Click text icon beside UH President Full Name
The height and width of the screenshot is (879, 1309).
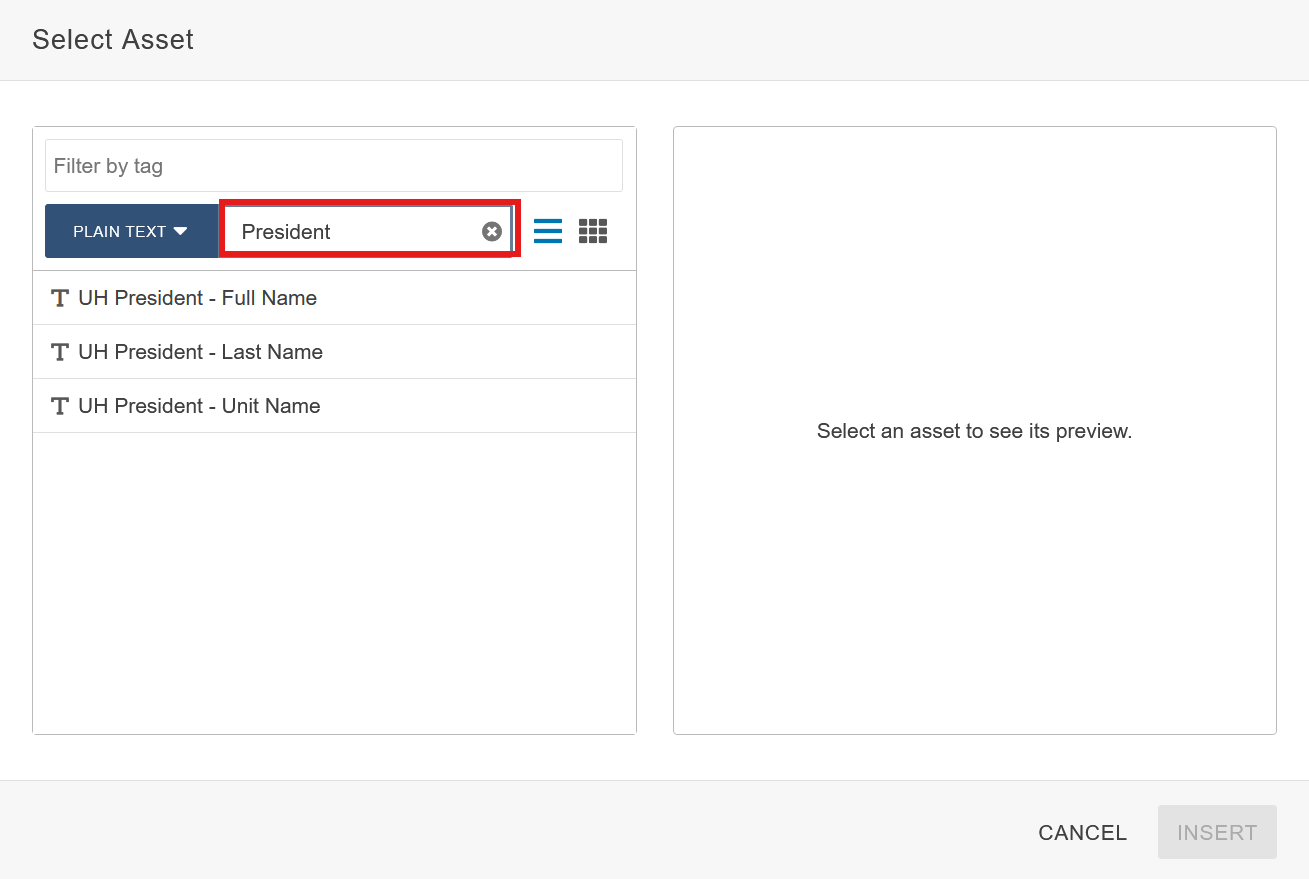60,298
